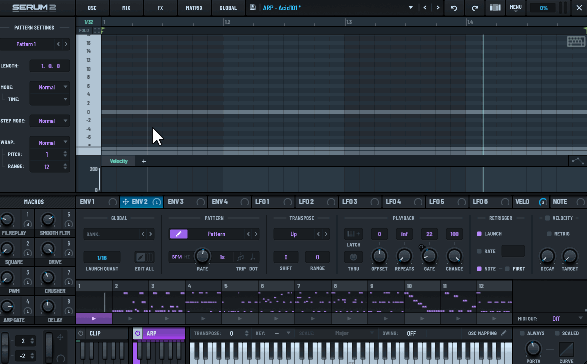Viewport: 587px width, 364px height.
Task: Switch to the MIX tab
Action: [x=126, y=8]
